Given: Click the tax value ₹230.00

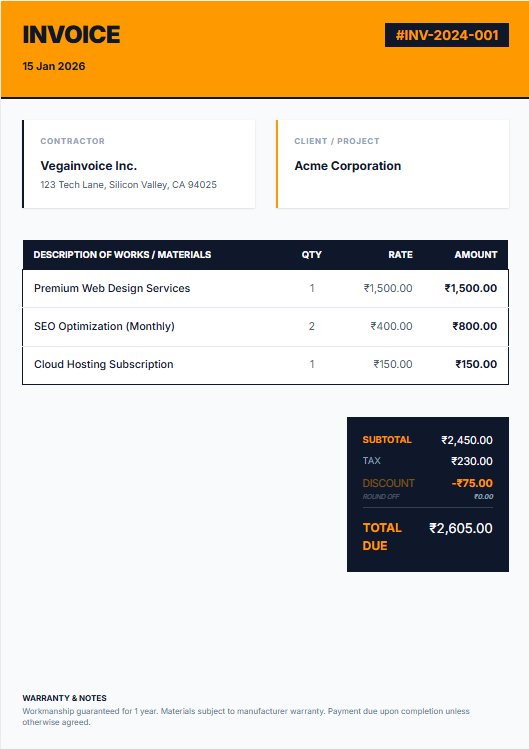Looking at the screenshot, I should point(472,461).
